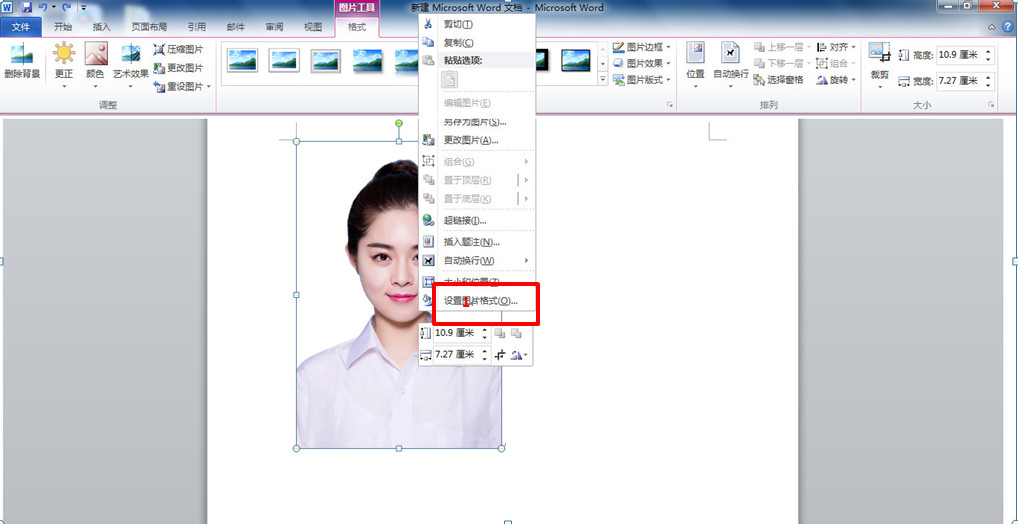Open 图片版式 picture layout menu
1018x524 pixels.
pyautogui.click(x=642, y=80)
